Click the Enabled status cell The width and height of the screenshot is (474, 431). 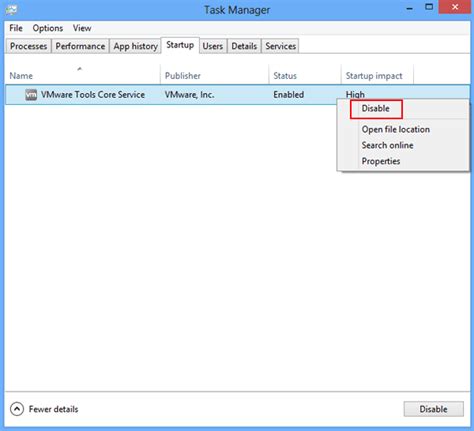pos(289,95)
